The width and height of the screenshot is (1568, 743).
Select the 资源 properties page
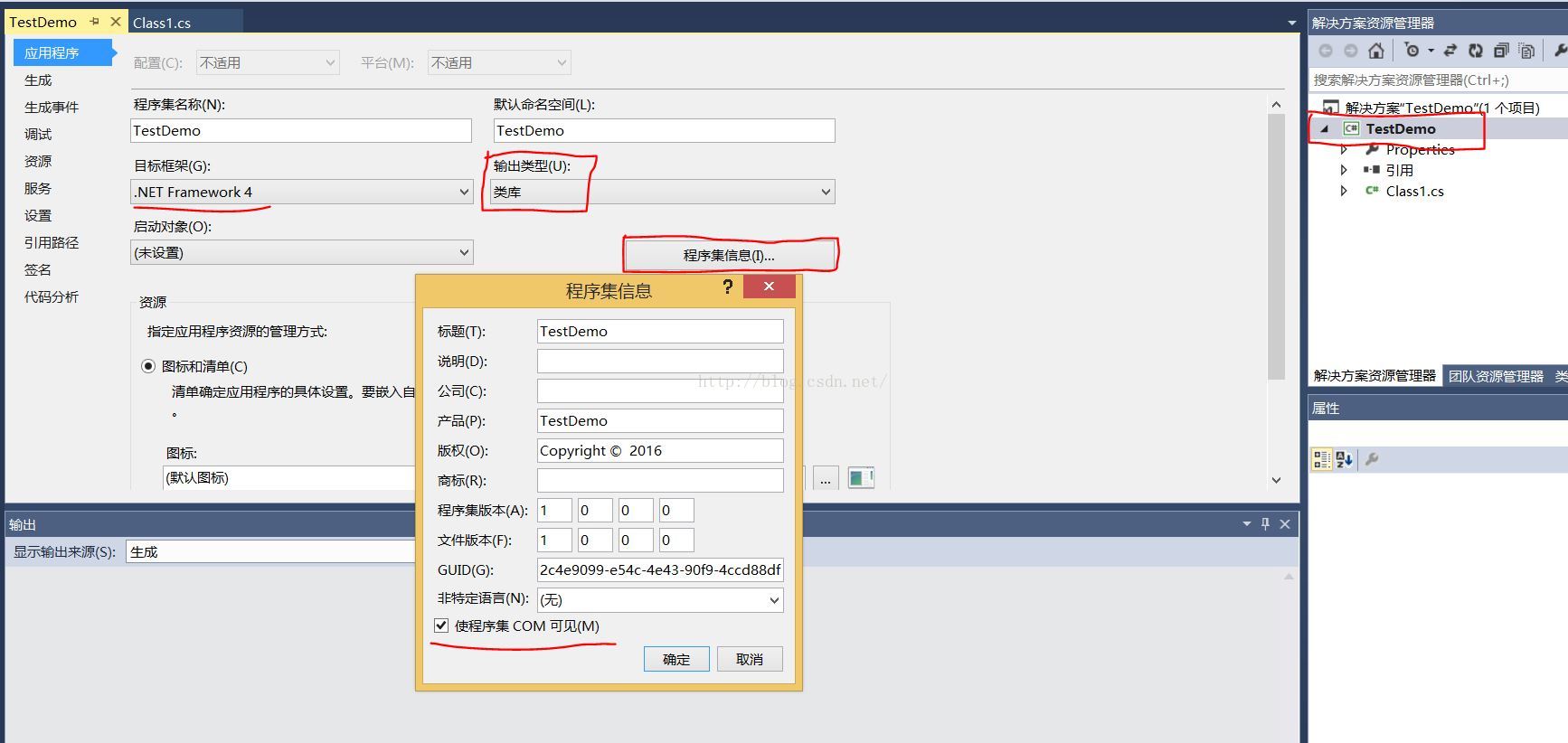pos(38,162)
